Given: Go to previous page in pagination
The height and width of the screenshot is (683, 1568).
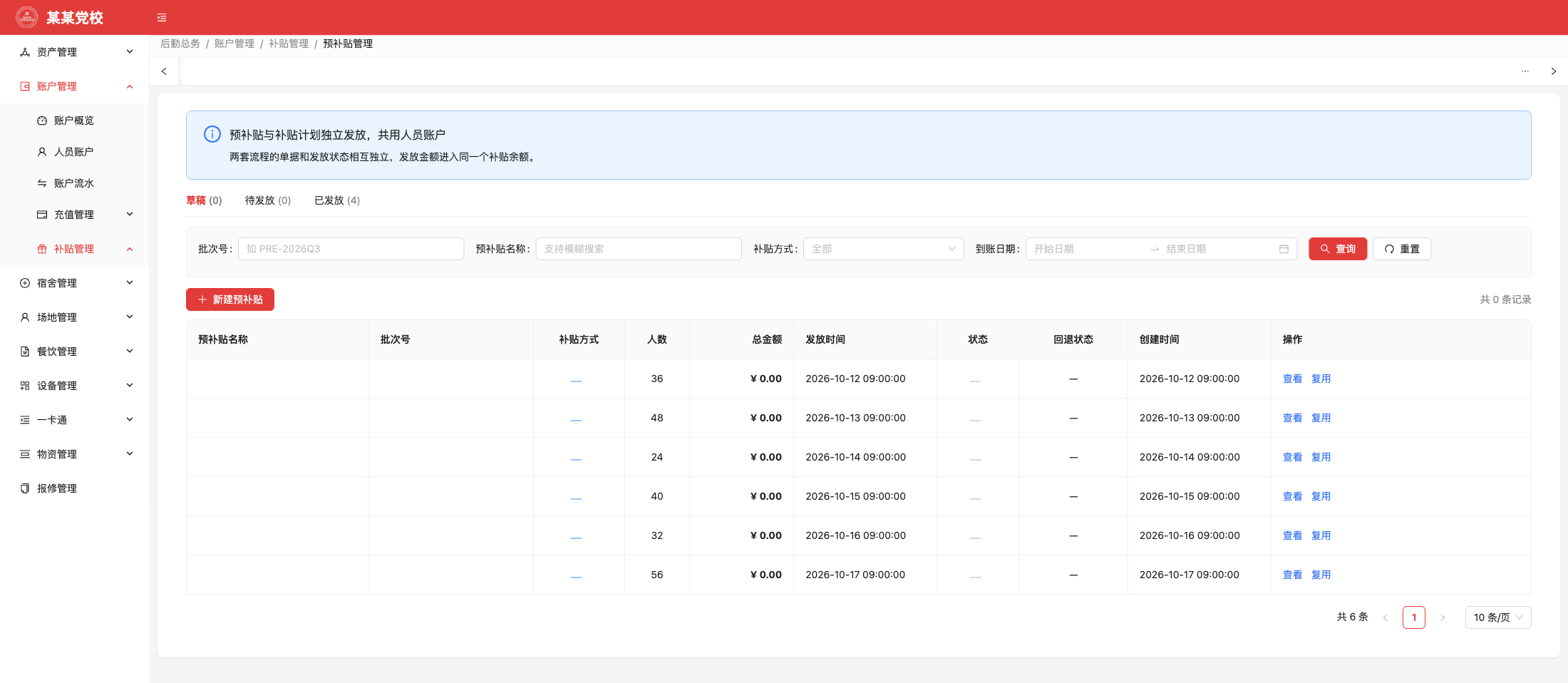Looking at the screenshot, I should [1386, 617].
